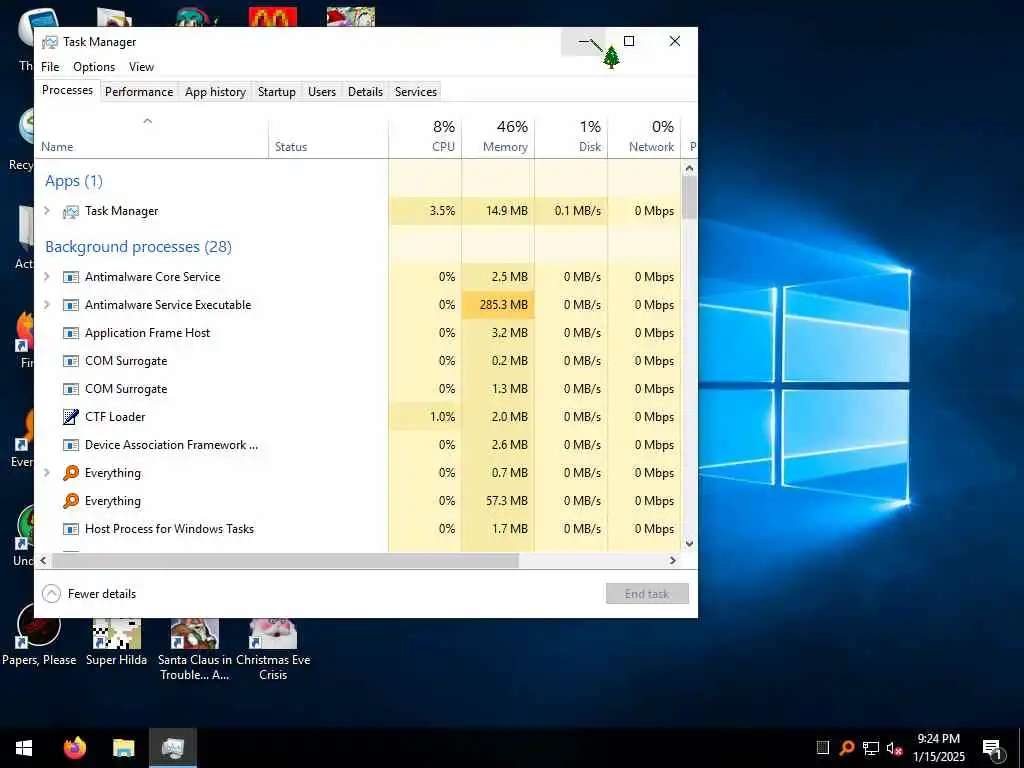This screenshot has height=768, width=1024.
Task: Click the End task button
Action: [x=647, y=594]
